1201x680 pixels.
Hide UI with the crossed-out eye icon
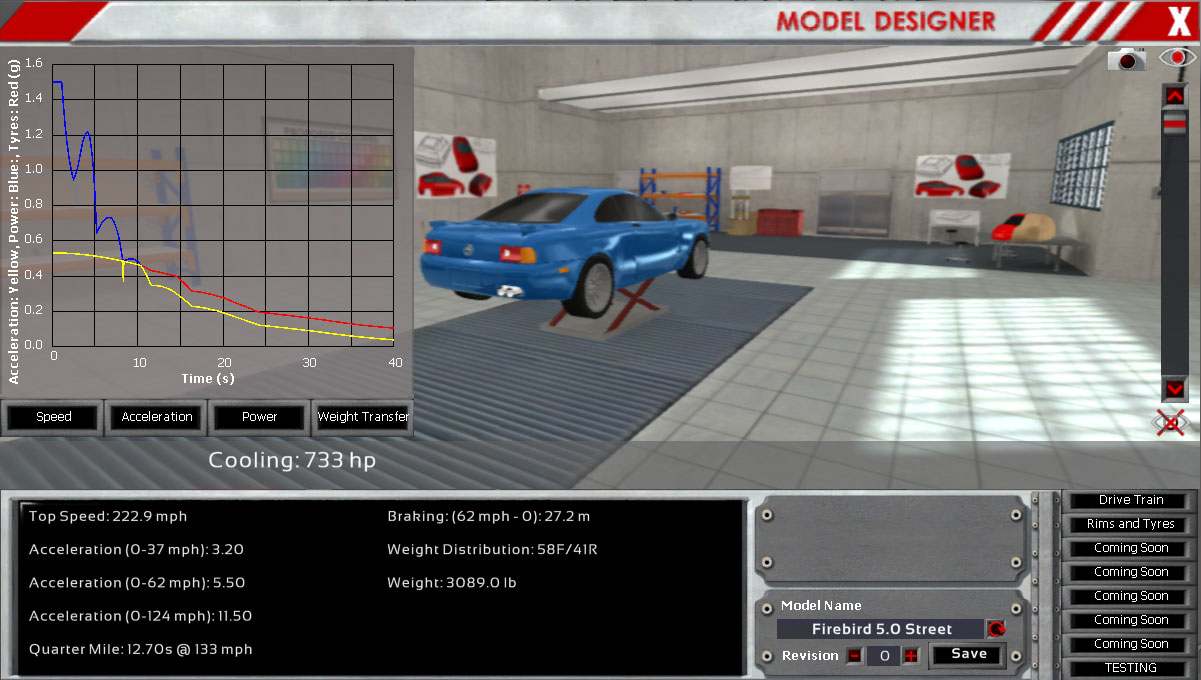[x=1171, y=422]
